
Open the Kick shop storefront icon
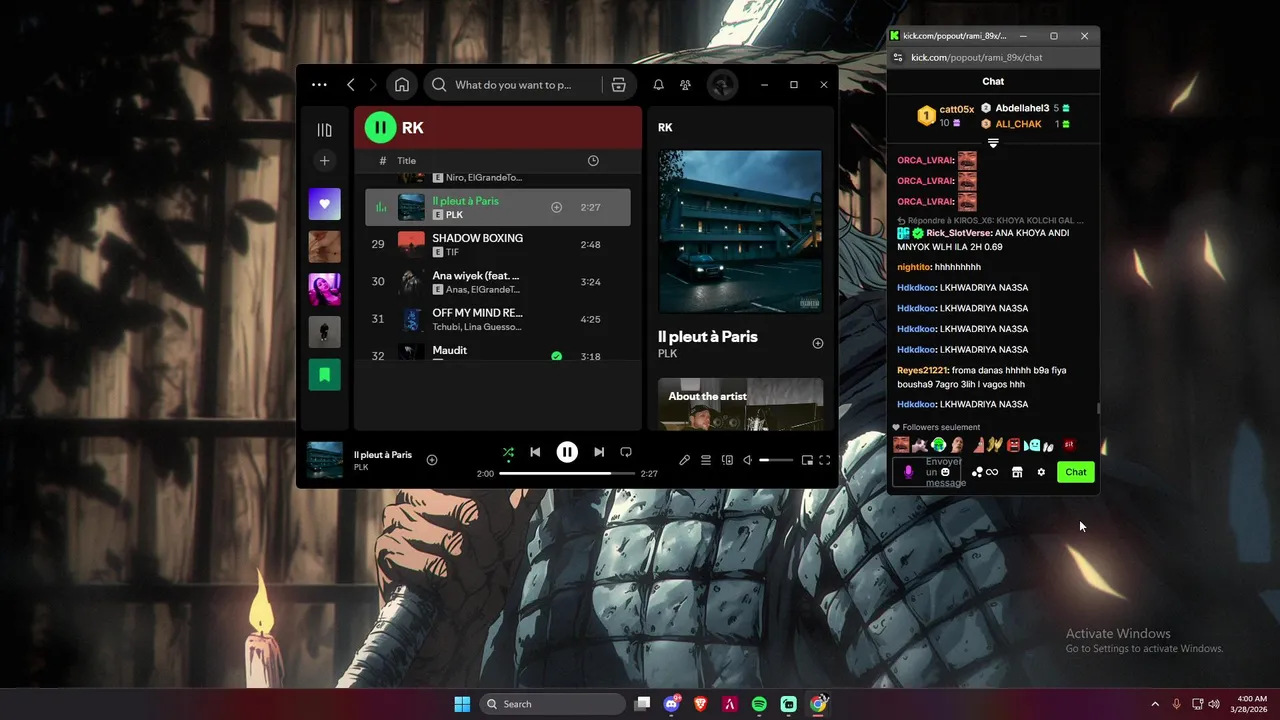pos(1017,472)
